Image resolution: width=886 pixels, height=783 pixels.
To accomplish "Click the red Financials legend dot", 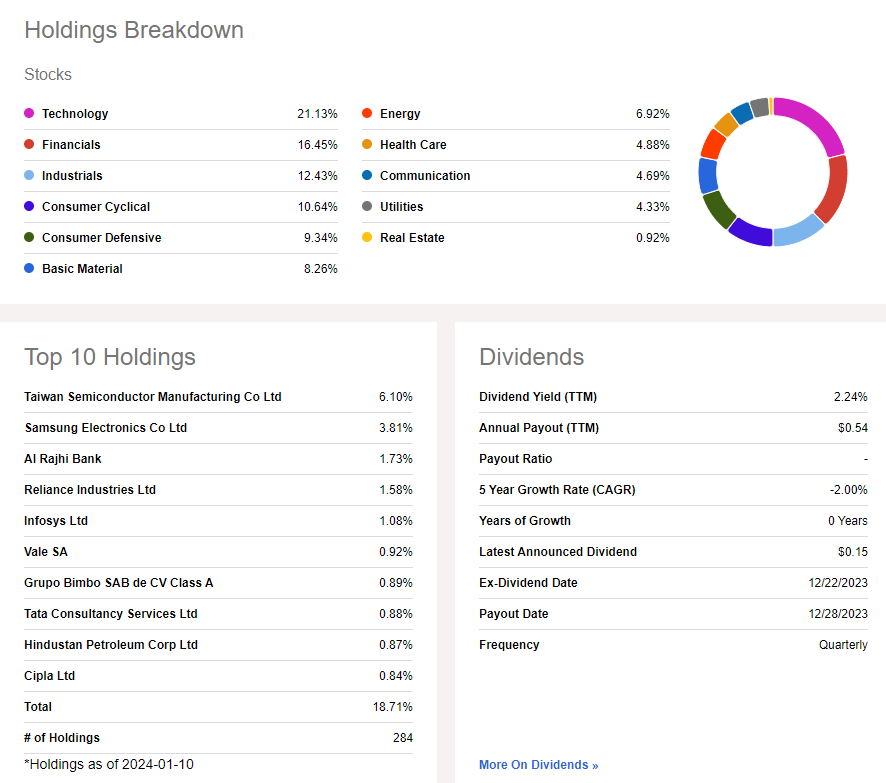I will (x=29, y=145).
